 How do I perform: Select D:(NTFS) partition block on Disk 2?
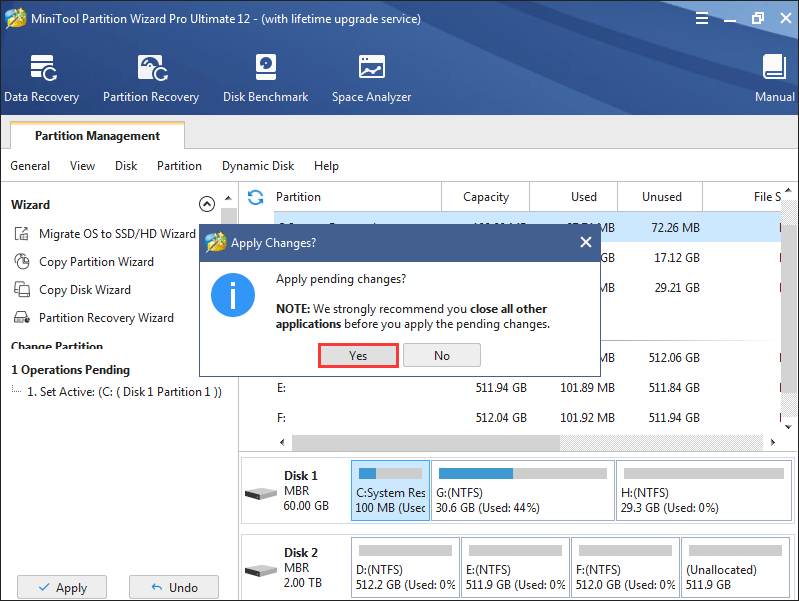(405, 567)
